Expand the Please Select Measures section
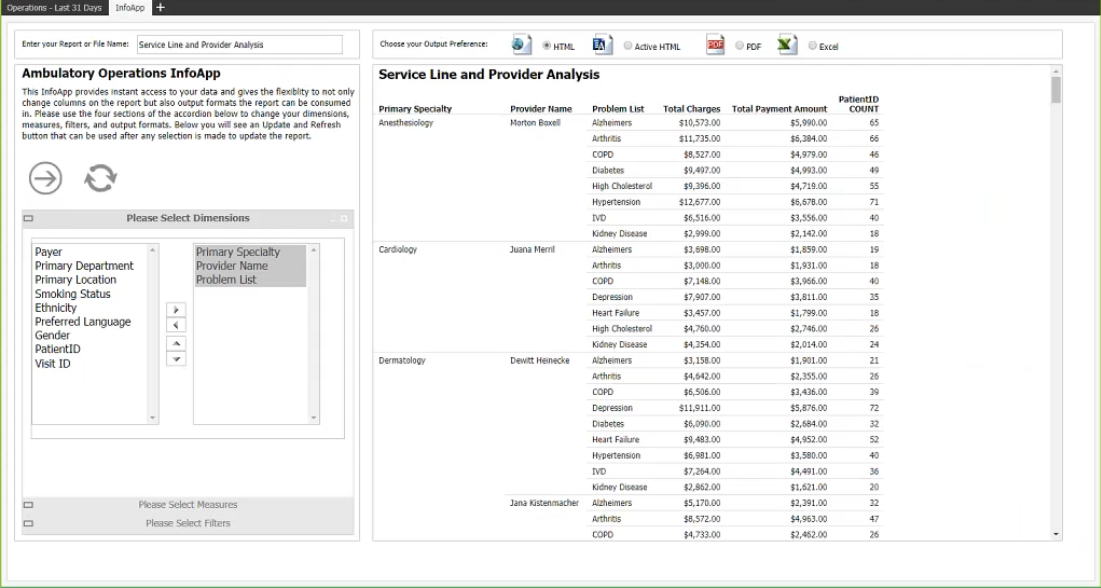 pyautogui.click(x=187, y=504)
